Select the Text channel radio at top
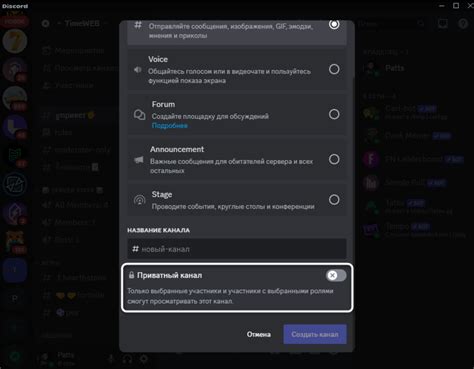The height and width of the screenshot is (369, 474). [334, 24]
